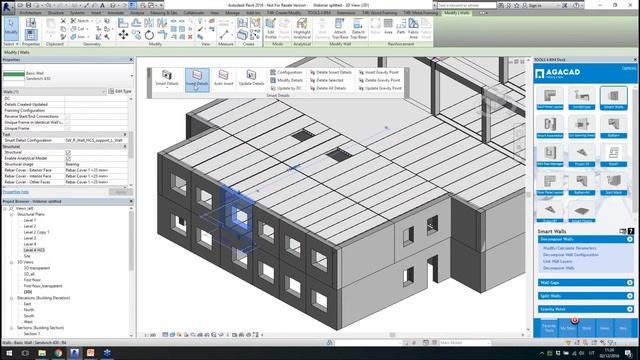
Task: Collapse Structural Plans tree node
Action: pos(11,214)
